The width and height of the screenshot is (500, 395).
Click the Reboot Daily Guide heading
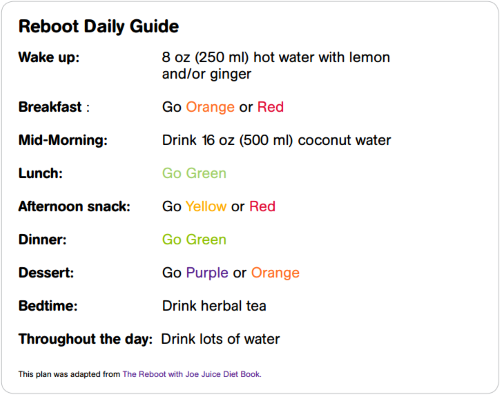99,27
